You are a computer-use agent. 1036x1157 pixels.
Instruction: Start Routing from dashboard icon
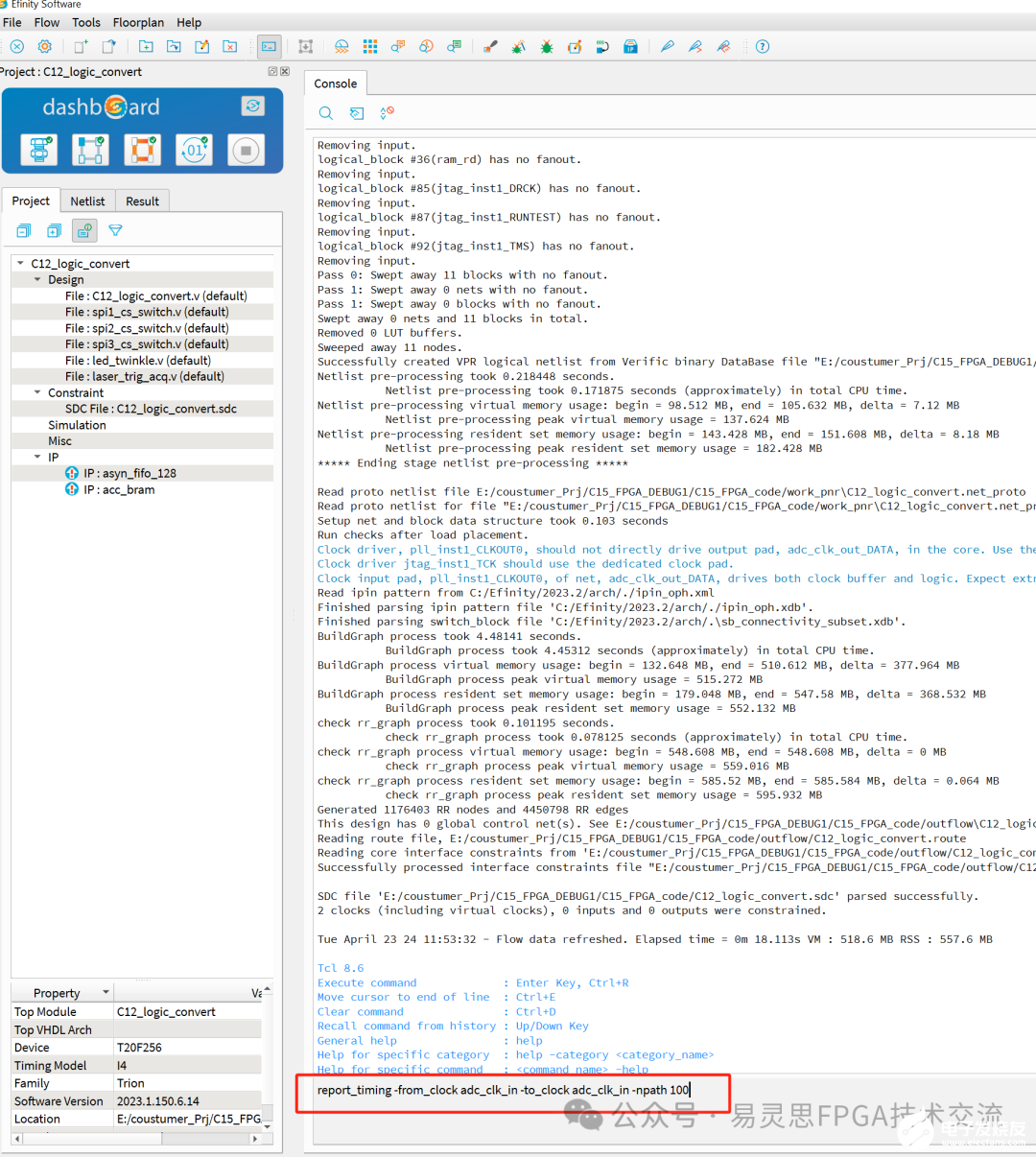tap(143, 150)
